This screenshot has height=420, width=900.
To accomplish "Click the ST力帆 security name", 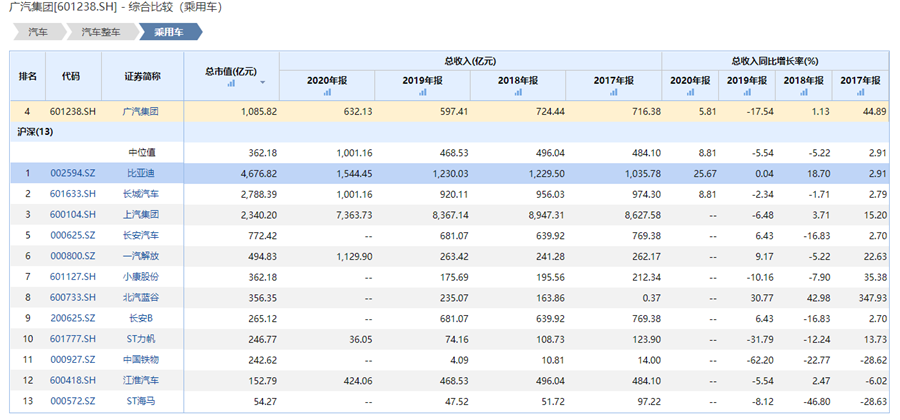I will [x=143, y=339].
